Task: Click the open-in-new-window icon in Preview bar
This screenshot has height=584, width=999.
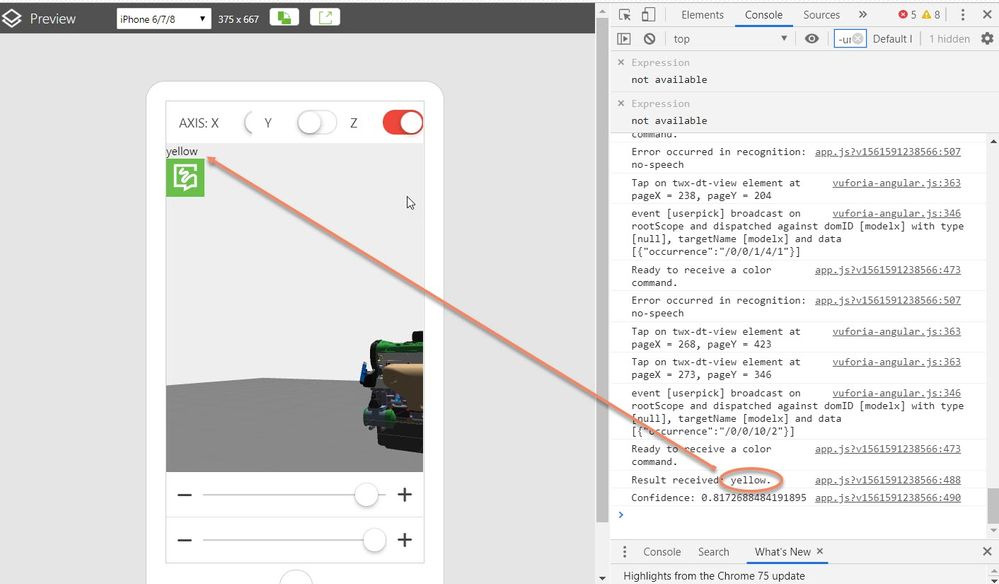Action: click(x=325, y=18)
